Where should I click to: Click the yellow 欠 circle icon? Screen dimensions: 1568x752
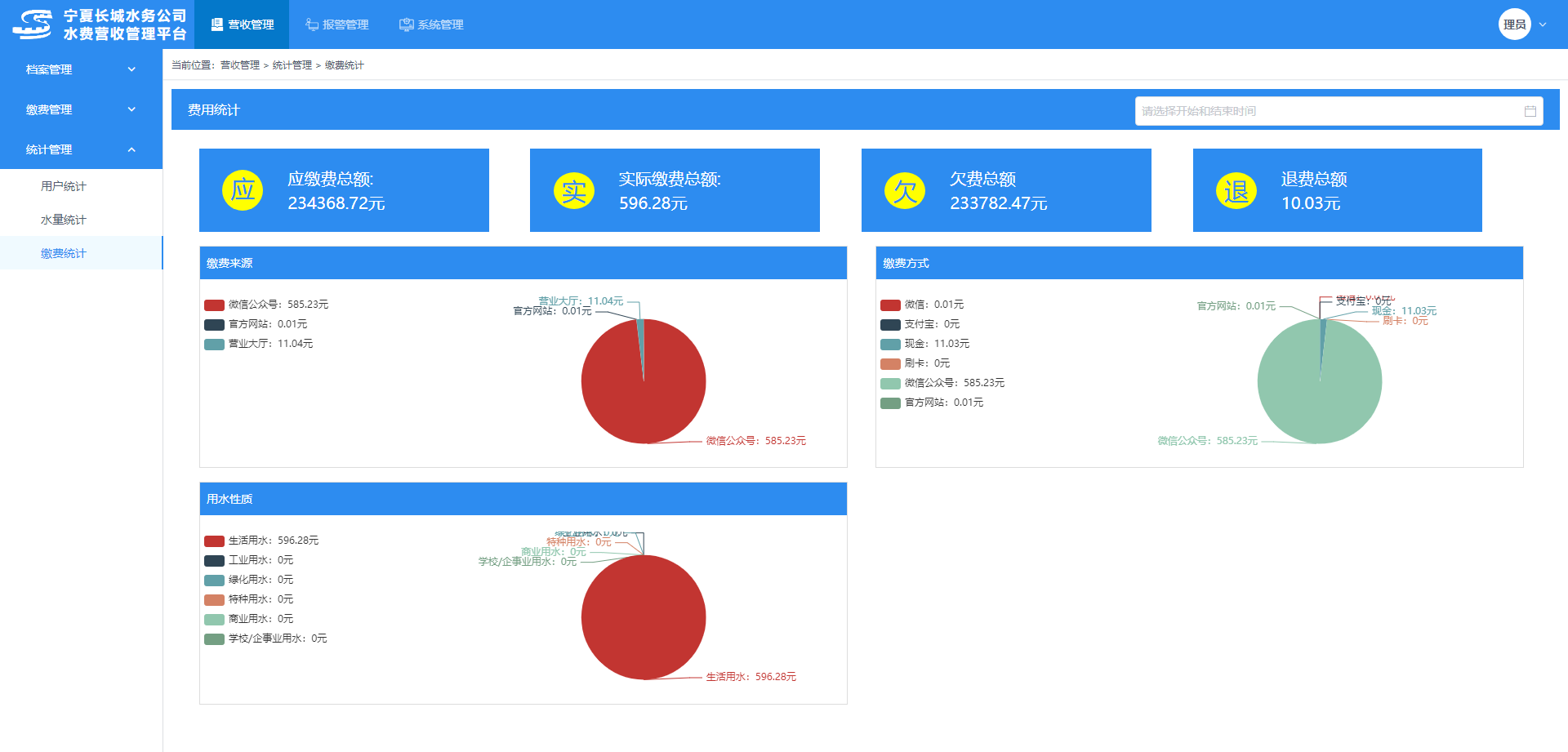click(905, 190)
